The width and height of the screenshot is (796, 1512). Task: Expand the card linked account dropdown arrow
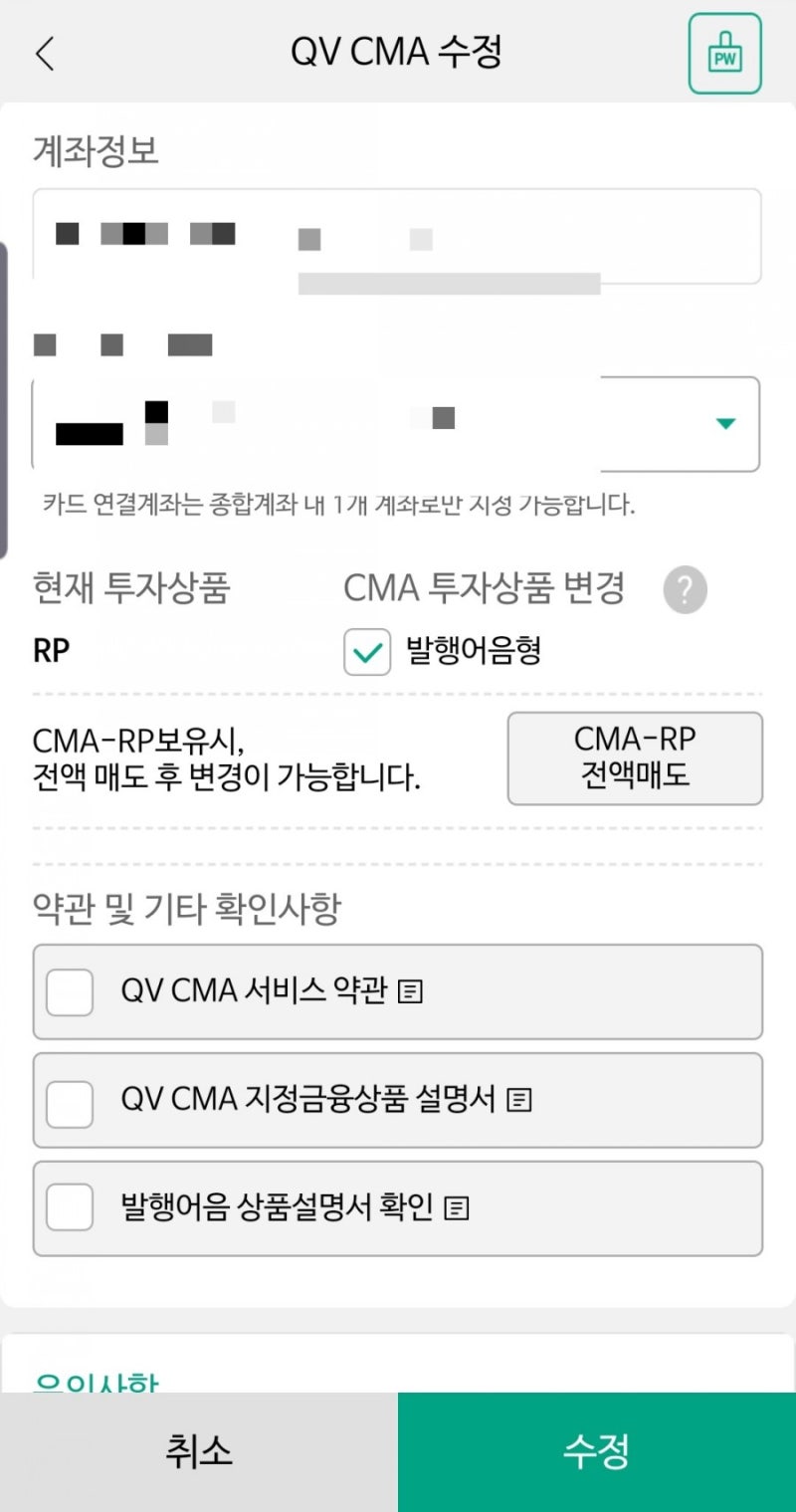click(x=726, y=424)
